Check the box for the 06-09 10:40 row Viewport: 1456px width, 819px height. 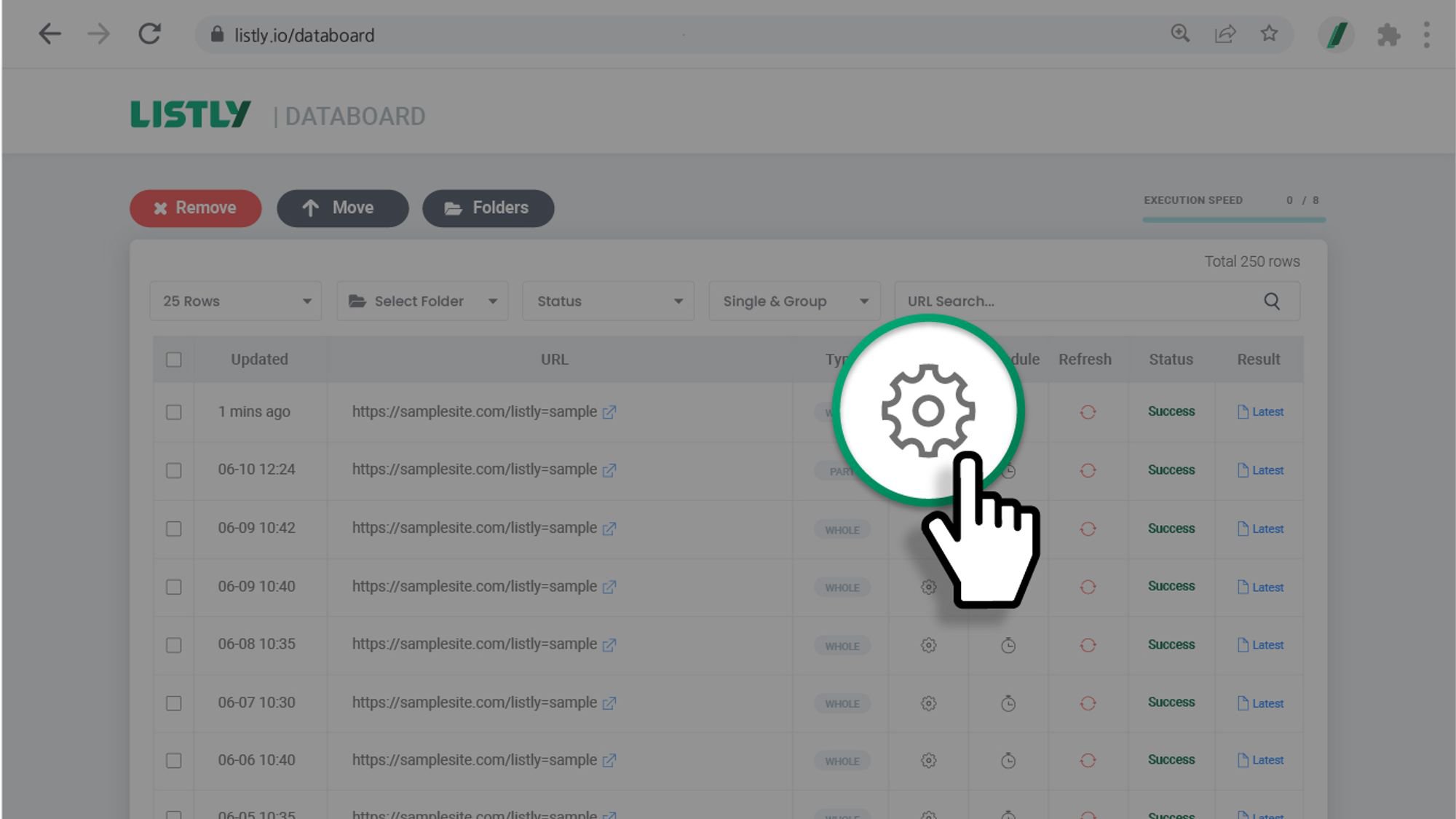173,587
